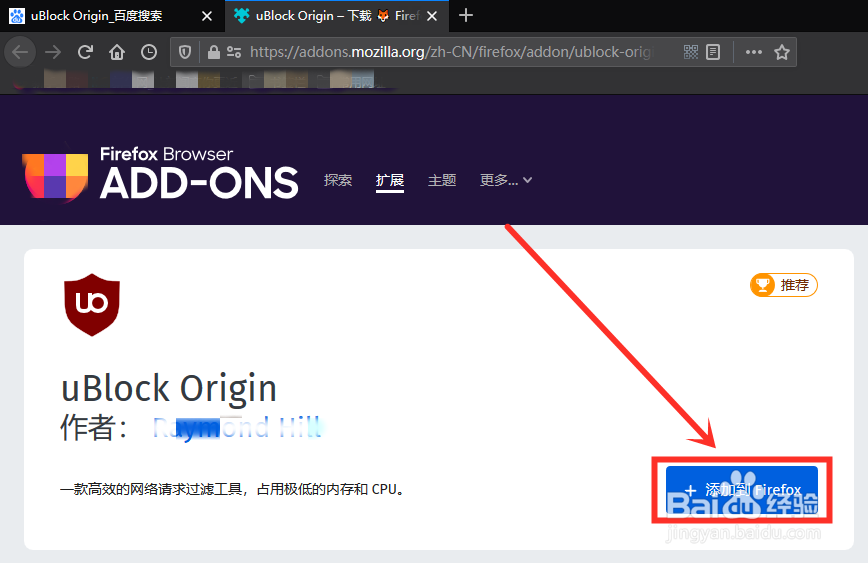Close the Baidu search tab
This screenshot has width=868, height=563.
[207, 16]
